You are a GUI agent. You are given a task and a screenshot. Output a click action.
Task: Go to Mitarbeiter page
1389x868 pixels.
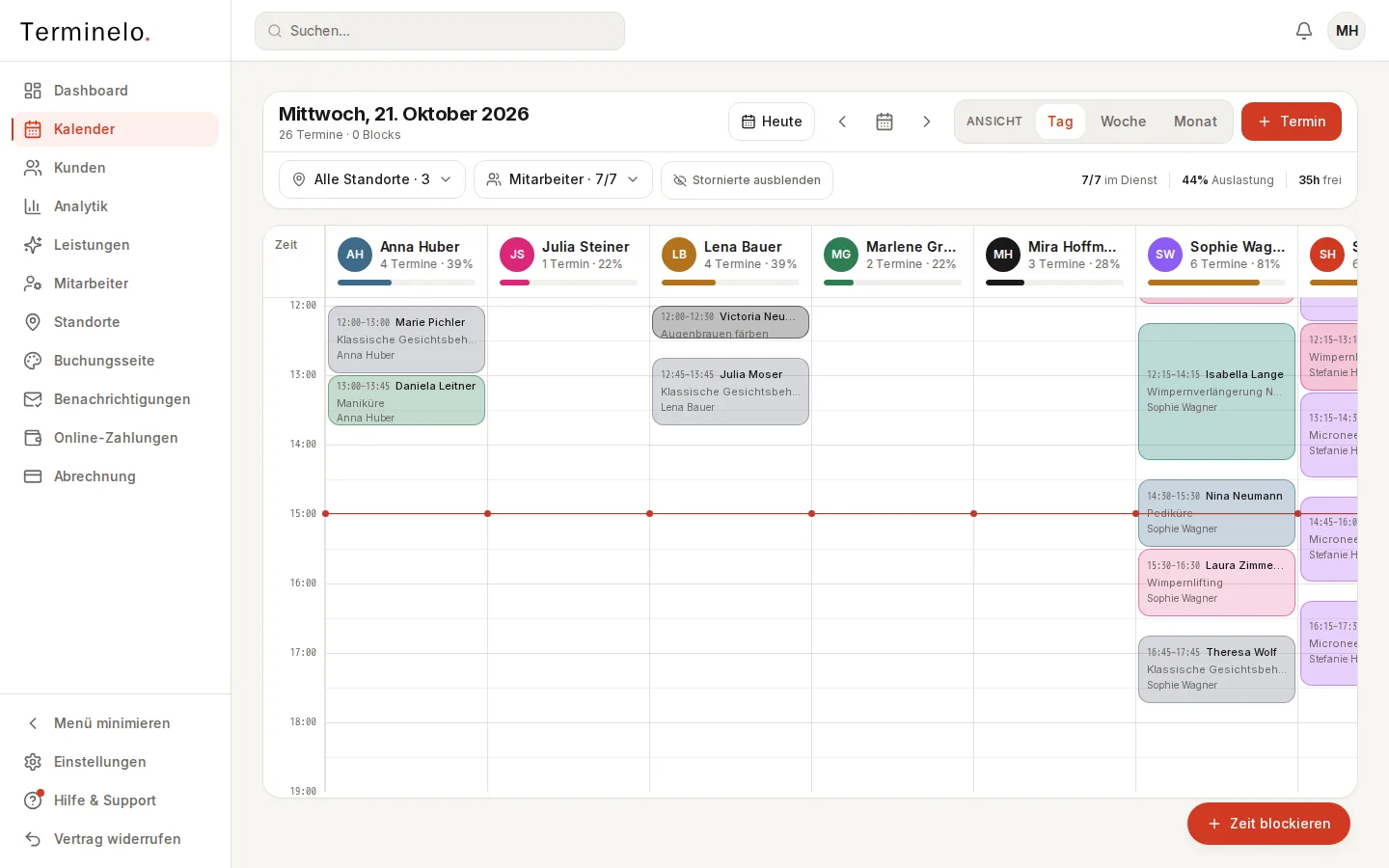(116, 284)
